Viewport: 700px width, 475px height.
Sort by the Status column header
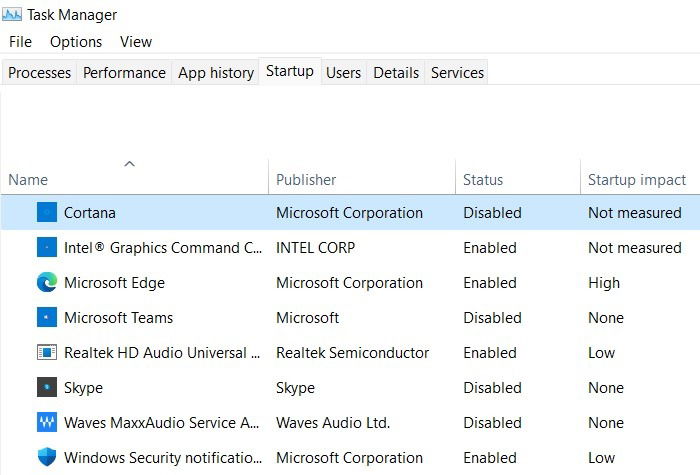tap(483, 179)
